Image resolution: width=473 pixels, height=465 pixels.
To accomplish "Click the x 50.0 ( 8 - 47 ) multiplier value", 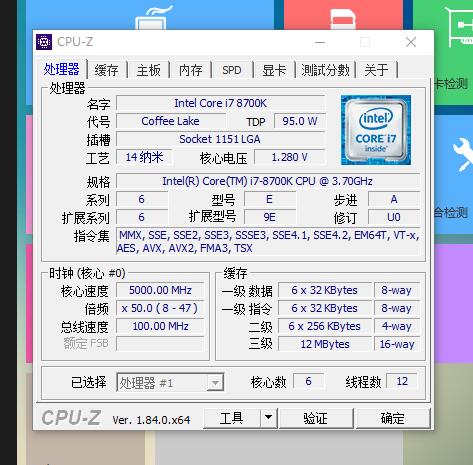I will [x=160, y=308].
